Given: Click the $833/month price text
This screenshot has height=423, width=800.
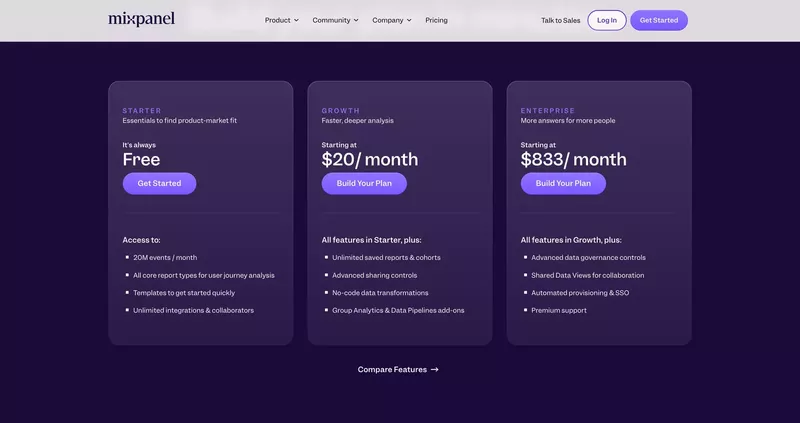Looking at the screenshot, I should coord(573,159).
